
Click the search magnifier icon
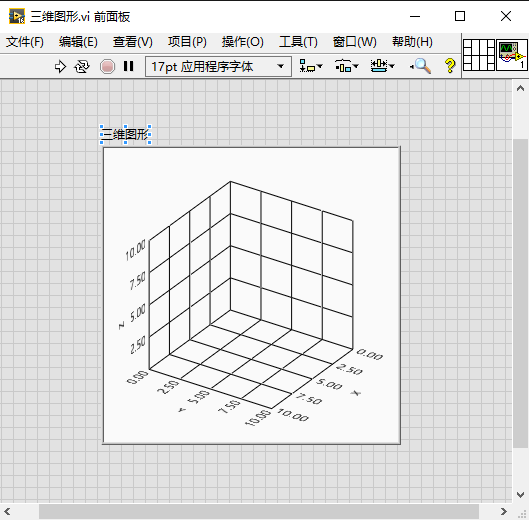pos(421,66)
